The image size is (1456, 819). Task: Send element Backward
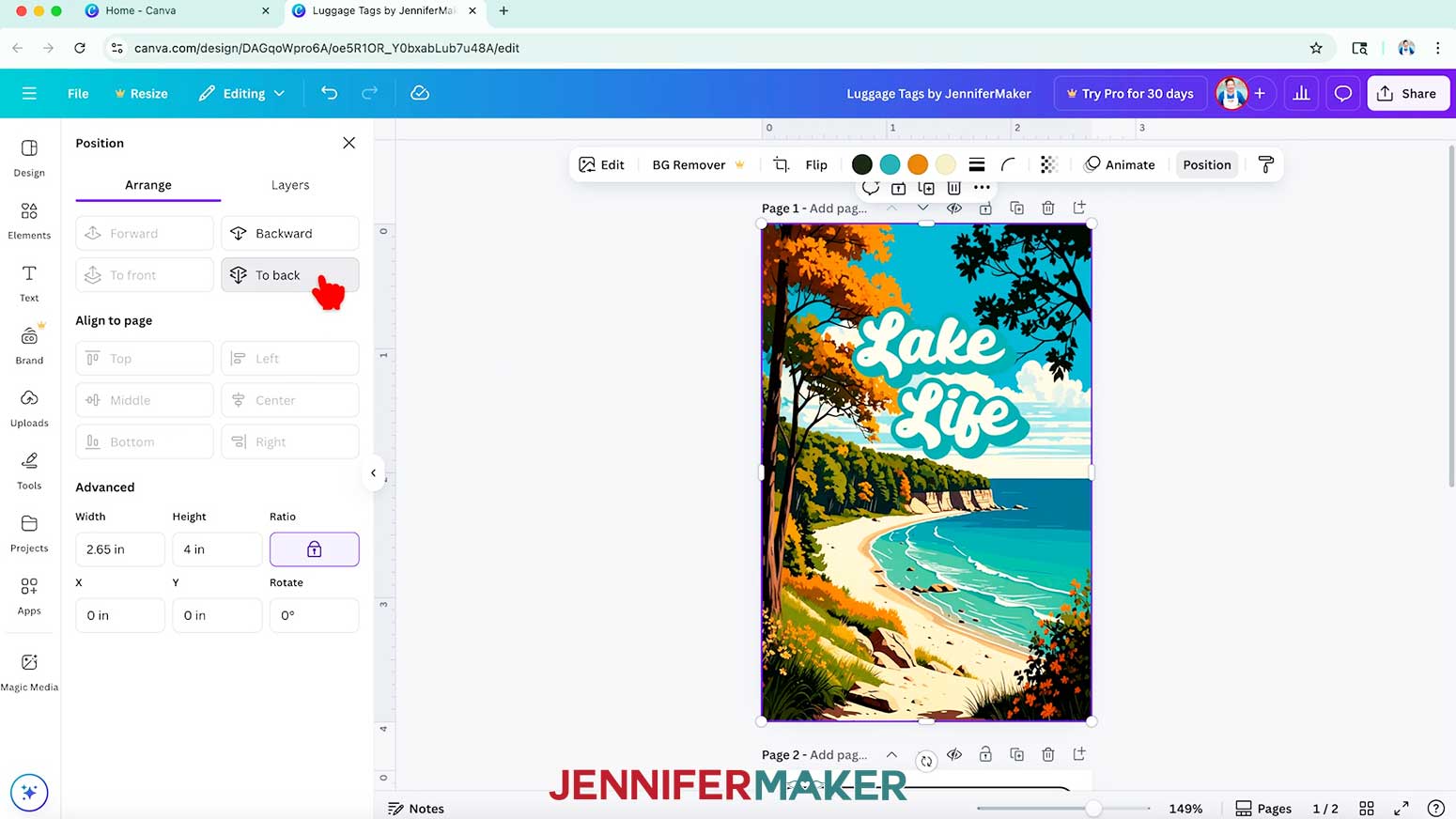coord(290,233)
